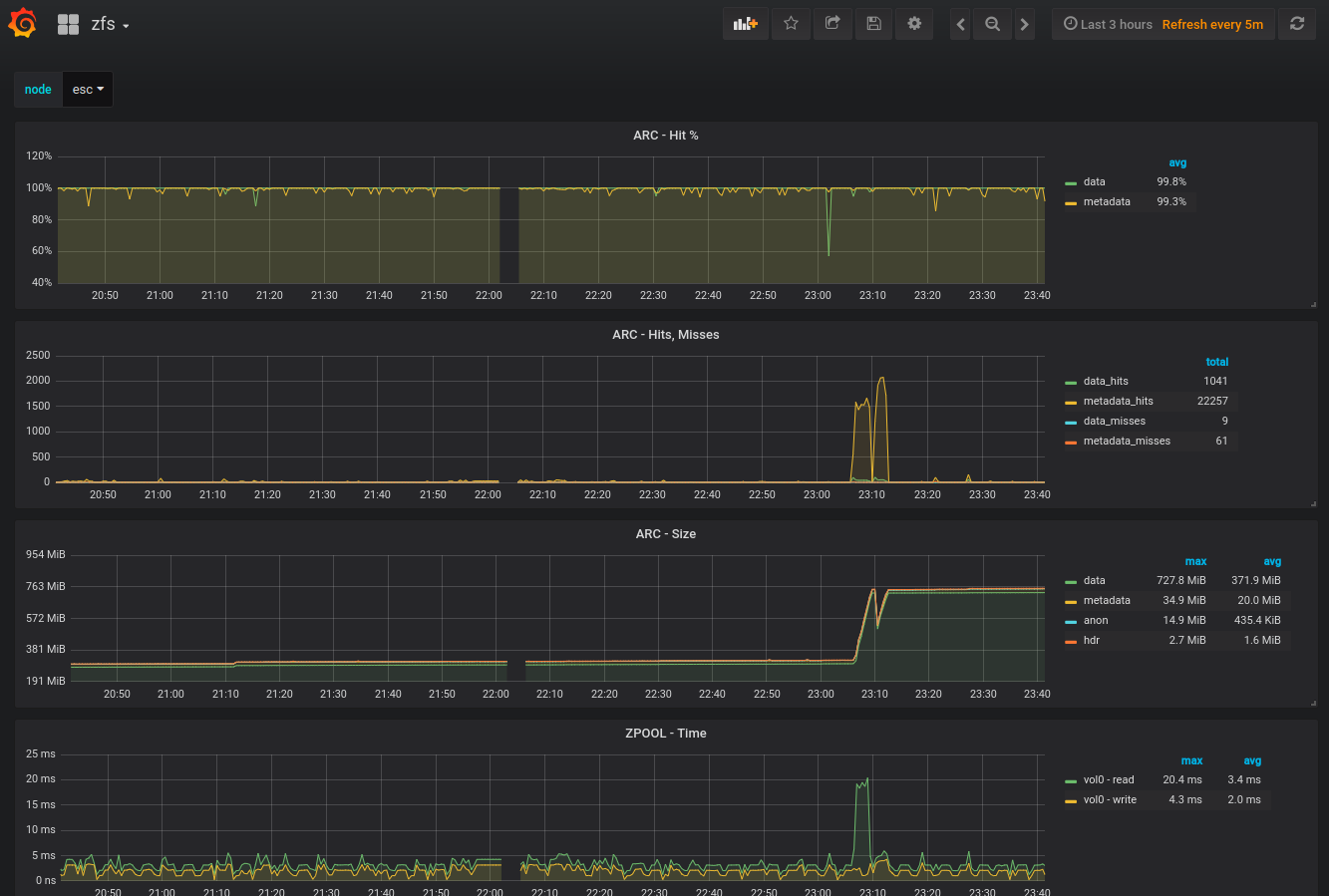Shift time range forward arrow
The width and height of the screenshot is (1329, 896).
1024,25
